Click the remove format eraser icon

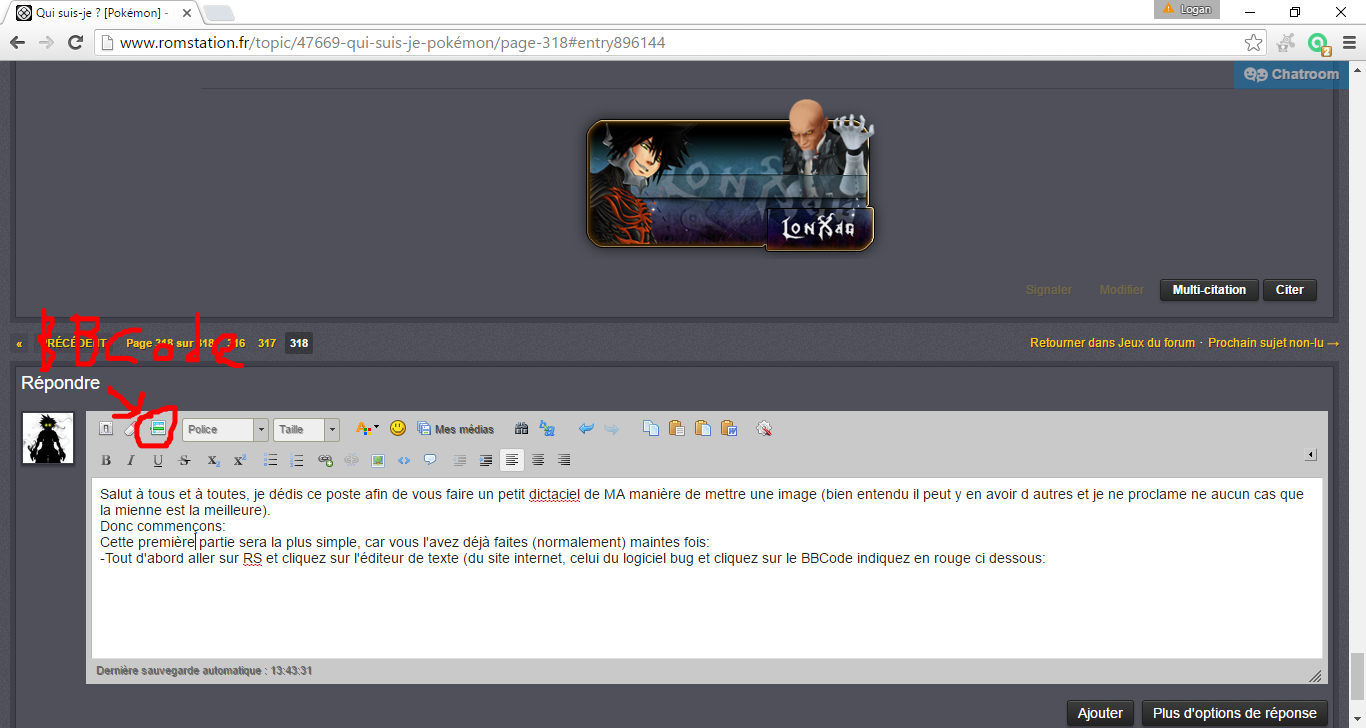click(131, 429)
